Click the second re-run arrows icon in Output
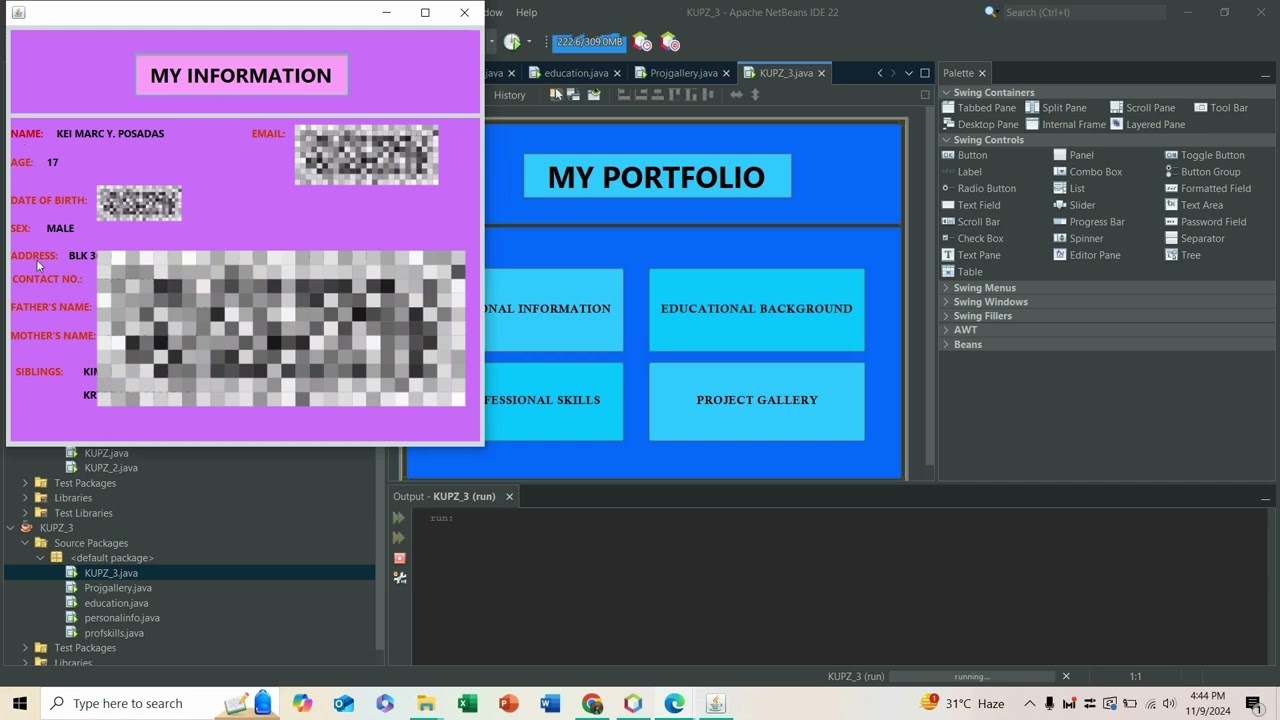The width and height of the screenshot is (1280, 720). (399, 538)
